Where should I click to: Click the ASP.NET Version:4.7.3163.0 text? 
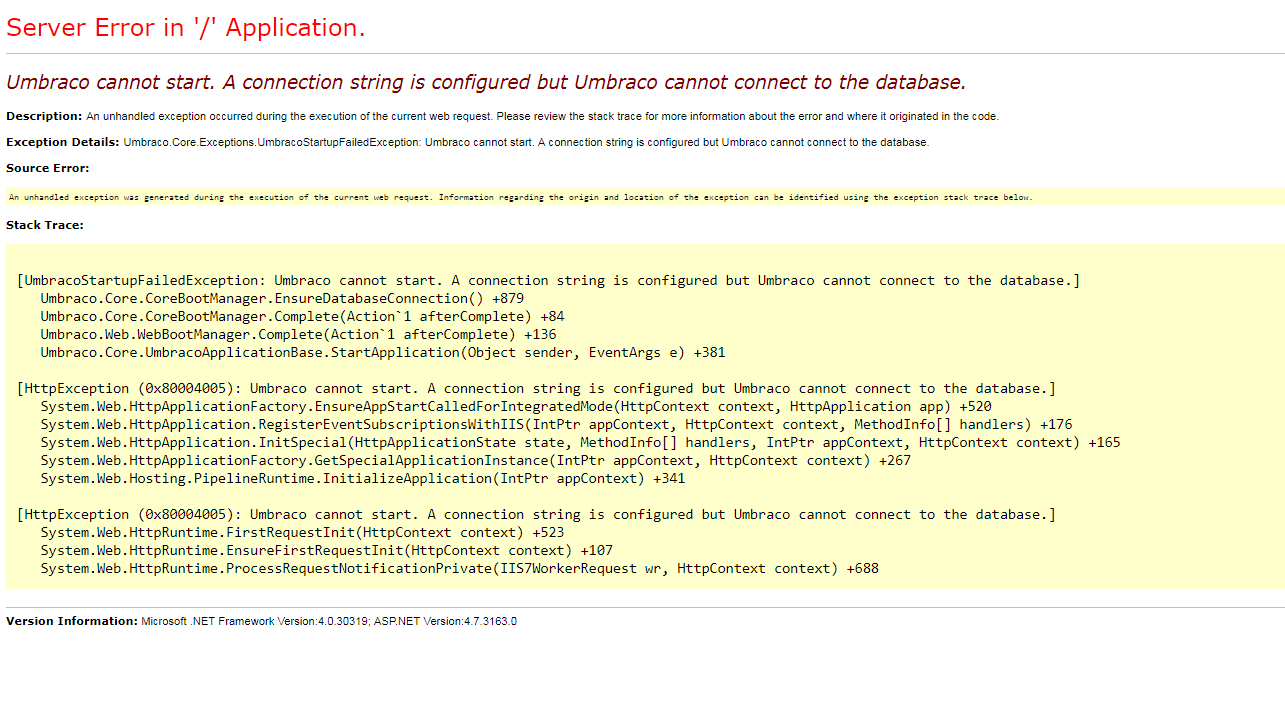tap(445, 621)
